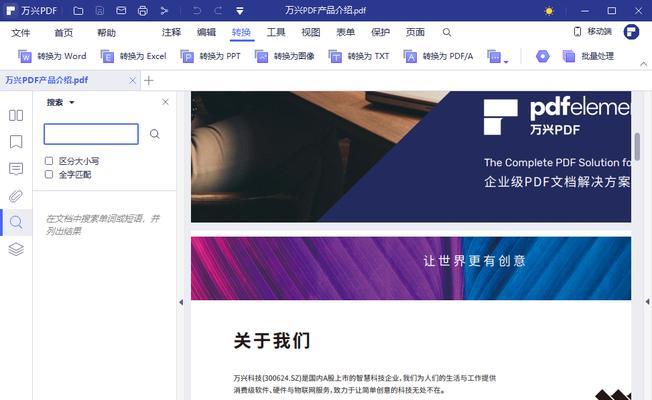
Task: Click the 批量处理 batch process button
Action: coord(588,56)
